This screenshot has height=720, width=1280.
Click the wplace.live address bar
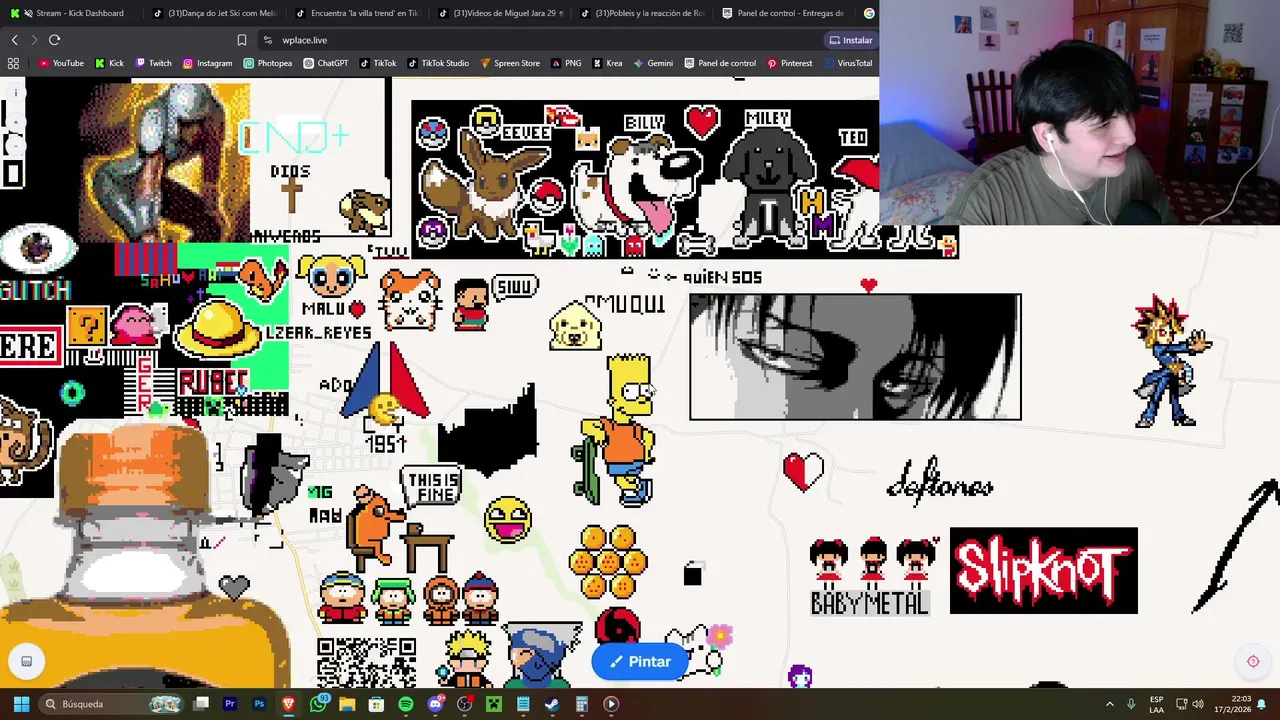click(540, 40)
